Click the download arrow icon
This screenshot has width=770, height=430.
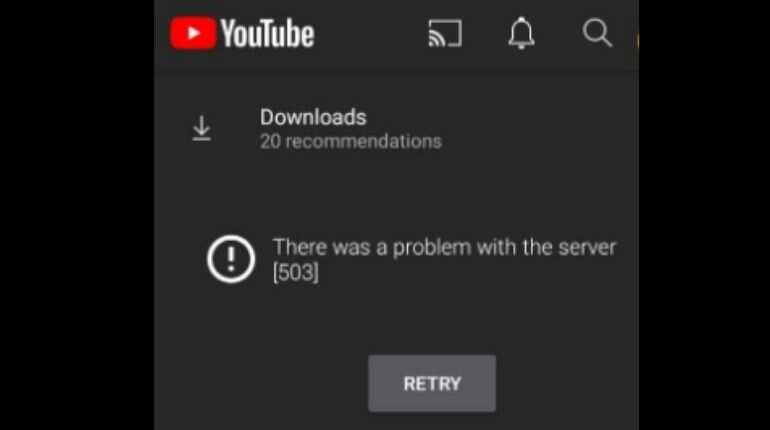point(202,129)
